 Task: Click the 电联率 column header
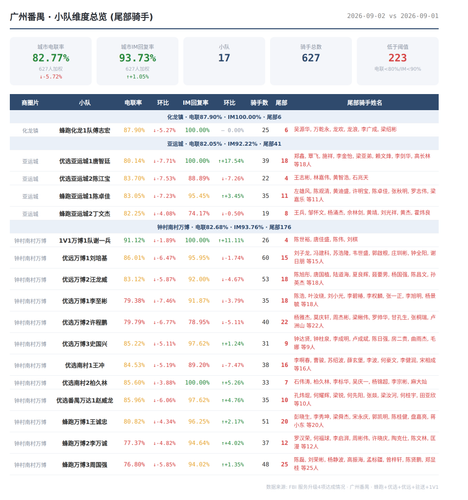[x=133, y=103]
